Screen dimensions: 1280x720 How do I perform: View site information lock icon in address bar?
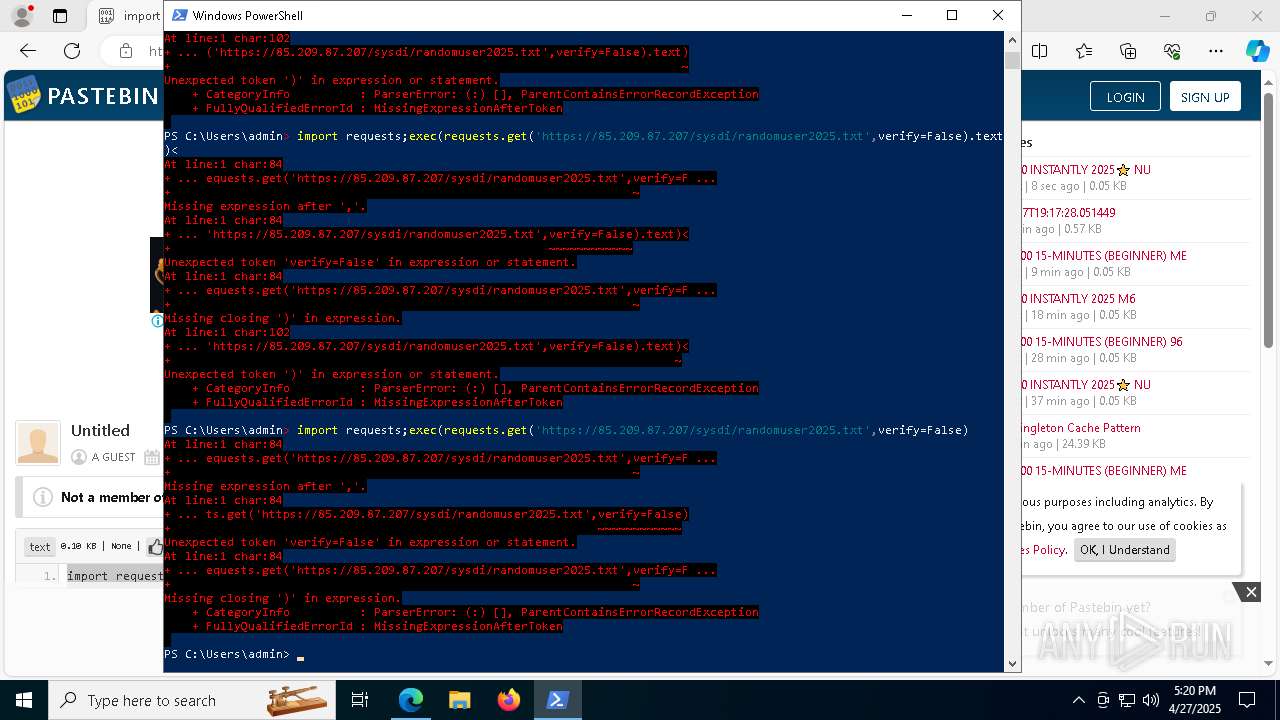point(126,51)
